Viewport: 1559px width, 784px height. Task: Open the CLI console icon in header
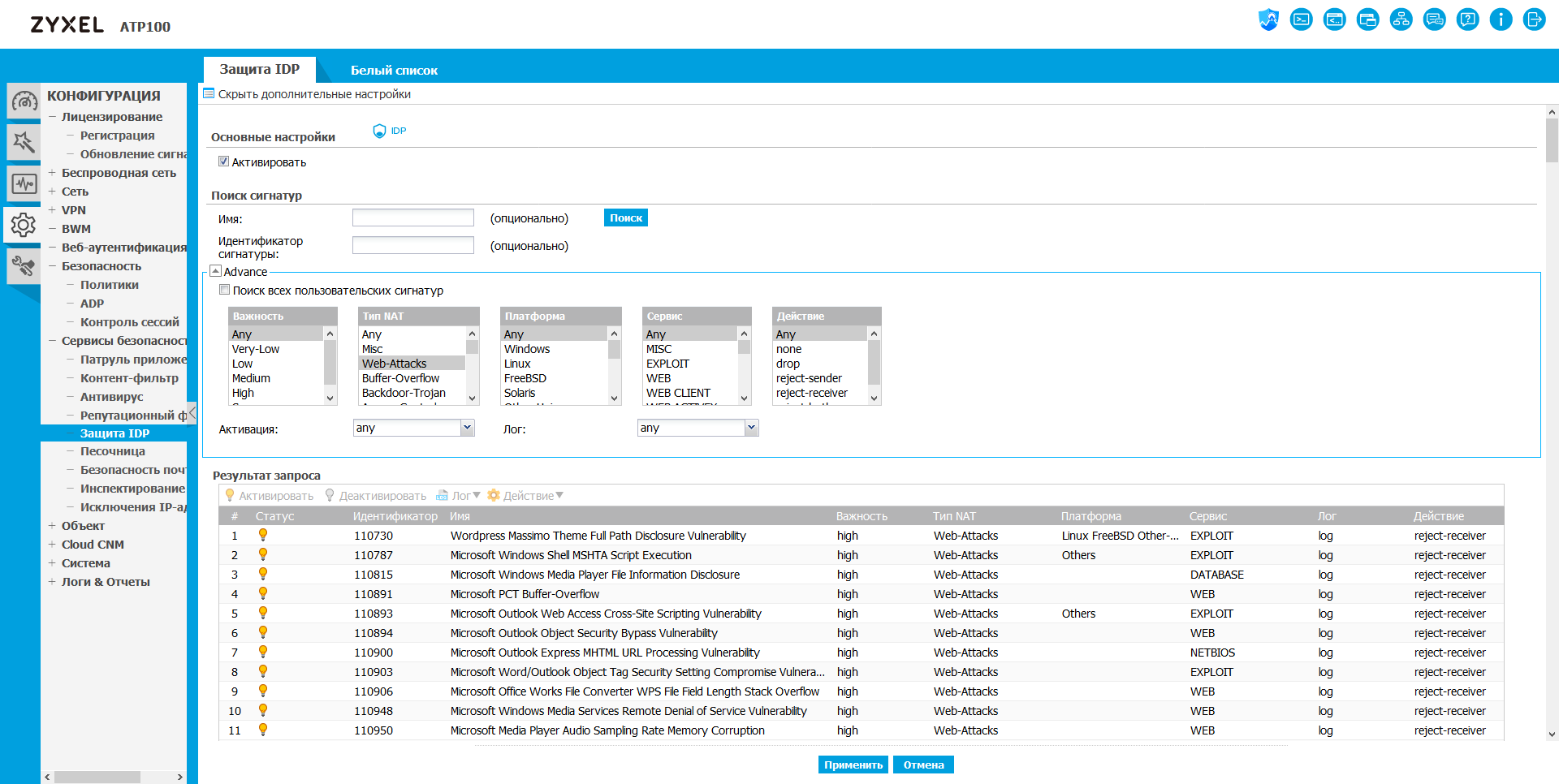coord(1302,19)
